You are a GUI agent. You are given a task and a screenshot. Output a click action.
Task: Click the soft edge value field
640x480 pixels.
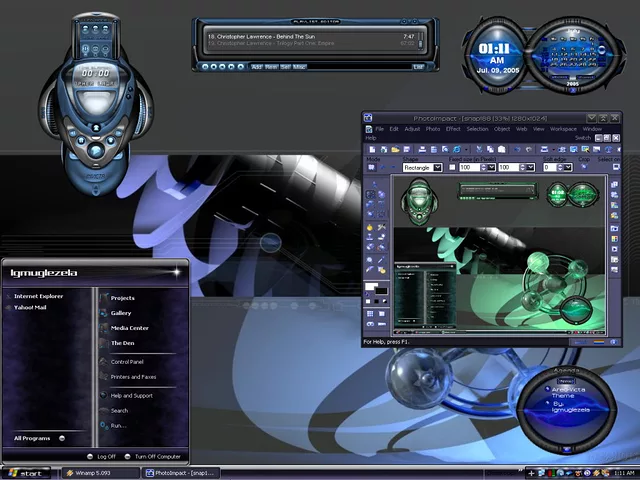550,167
